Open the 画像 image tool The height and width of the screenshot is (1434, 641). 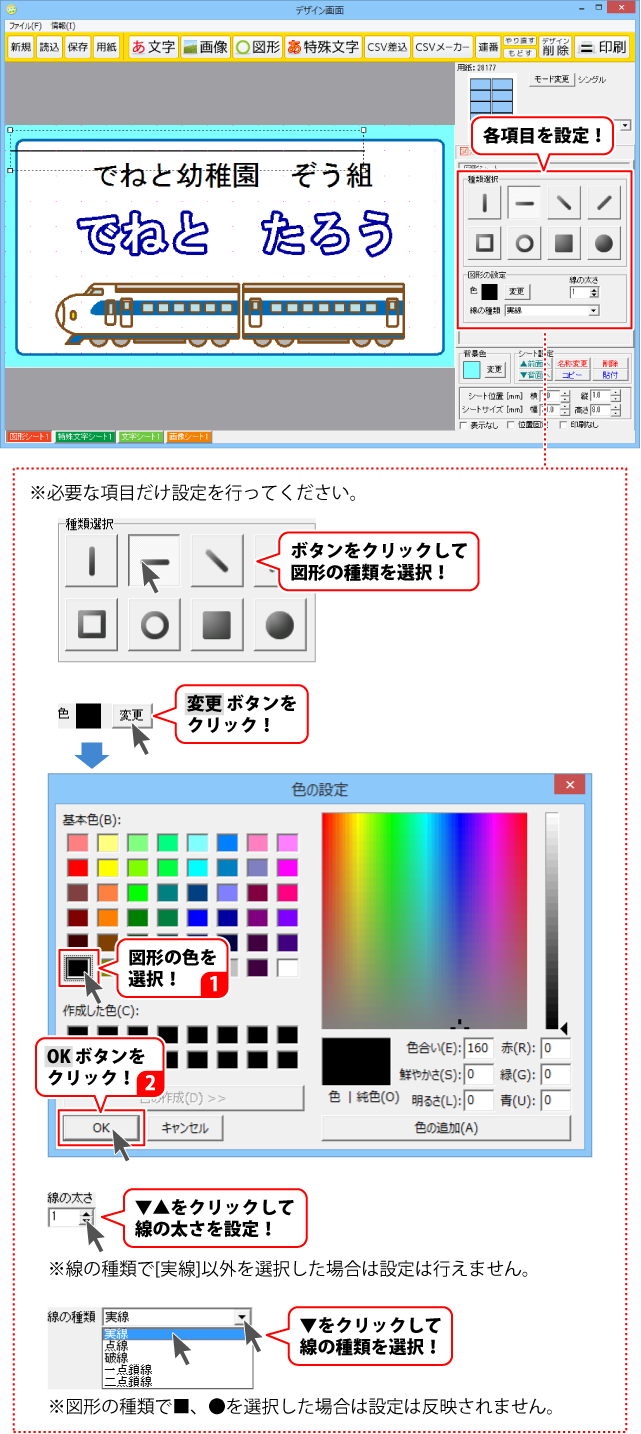[205, 47]
